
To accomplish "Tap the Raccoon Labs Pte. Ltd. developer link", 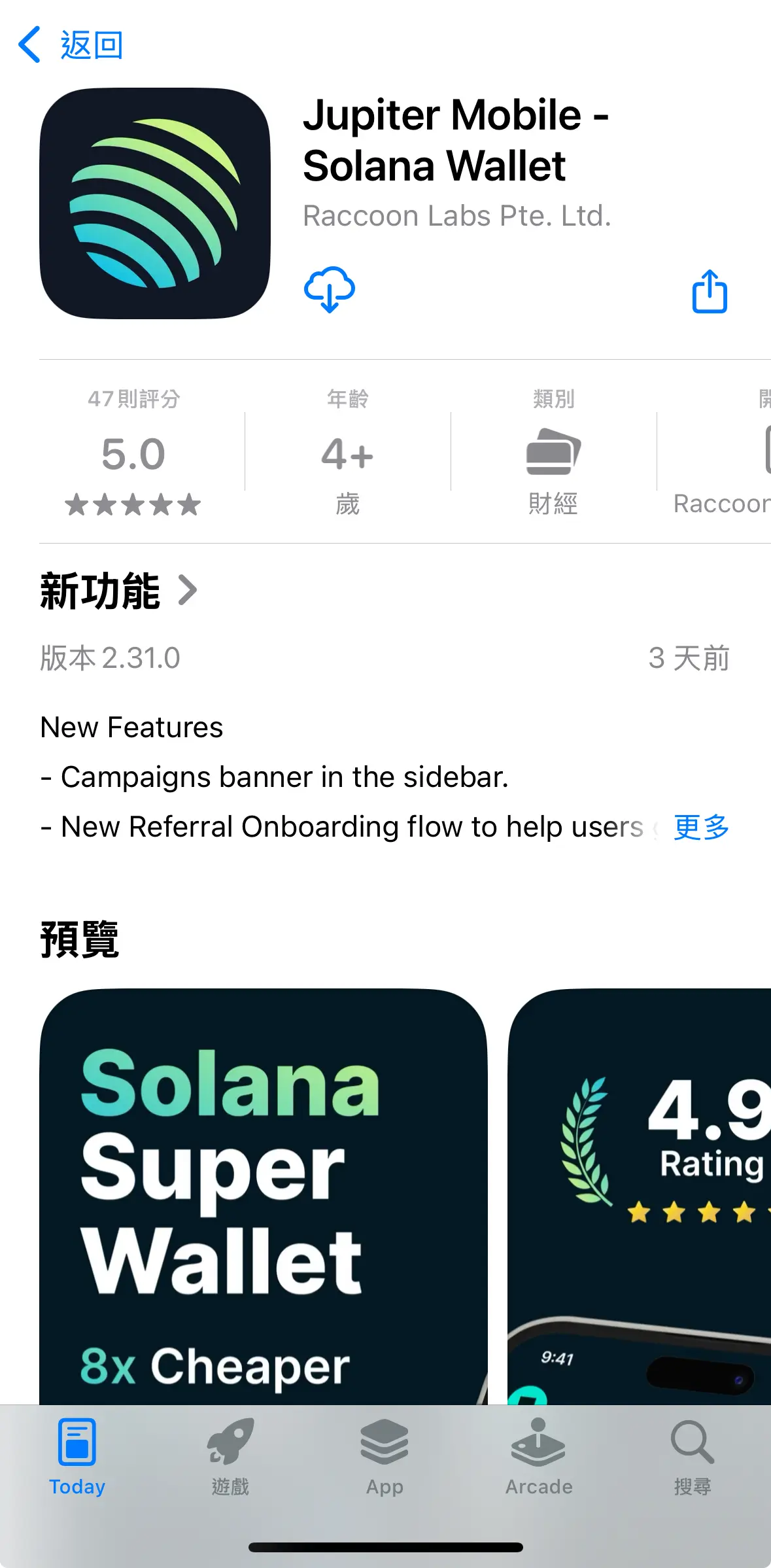I will click(457, 216).
